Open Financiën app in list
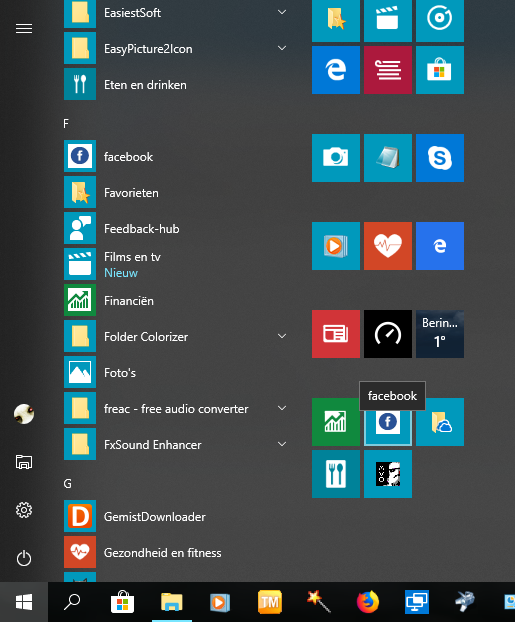Viewport: 515px width, 622px height. click(x=175, y=300)
